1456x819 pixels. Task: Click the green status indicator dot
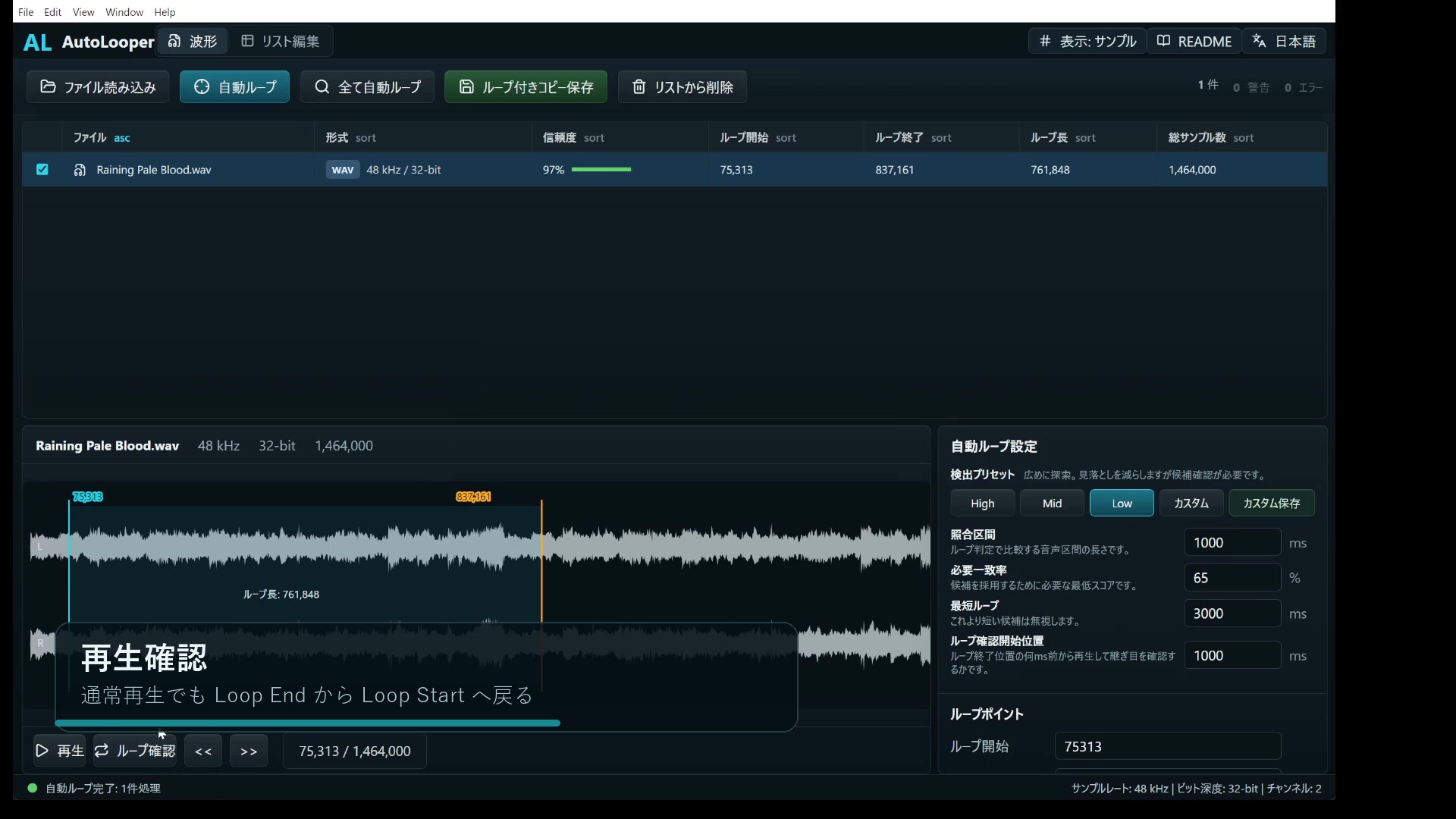point(33,788)
